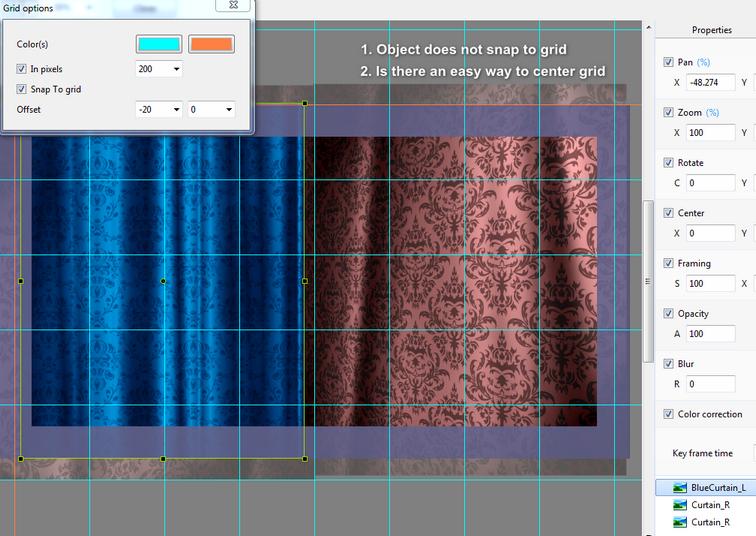Click the BlueCurtain_L object image icon

pos(680,487)
